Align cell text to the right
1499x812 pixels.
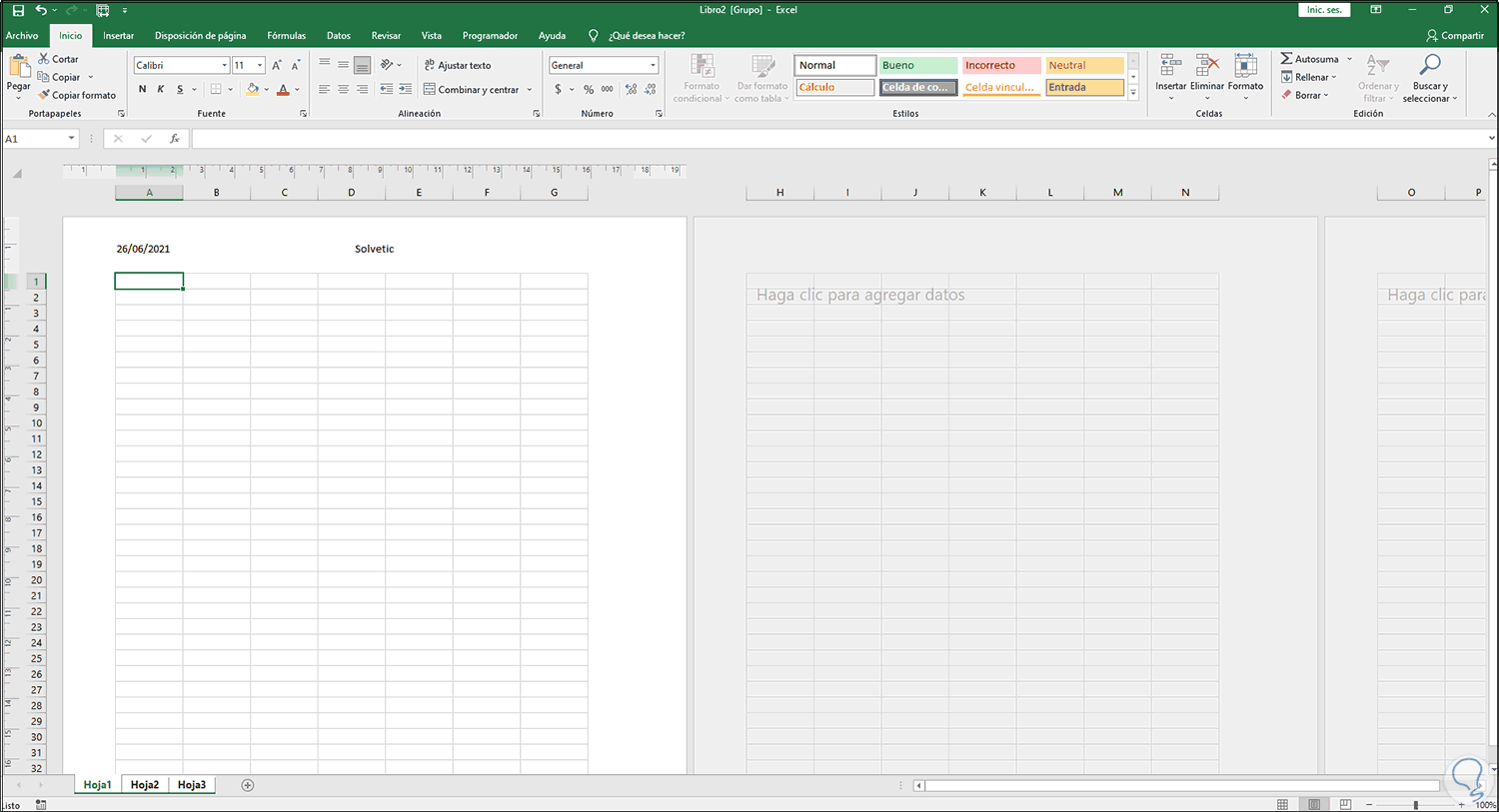(x=362, y=89)
